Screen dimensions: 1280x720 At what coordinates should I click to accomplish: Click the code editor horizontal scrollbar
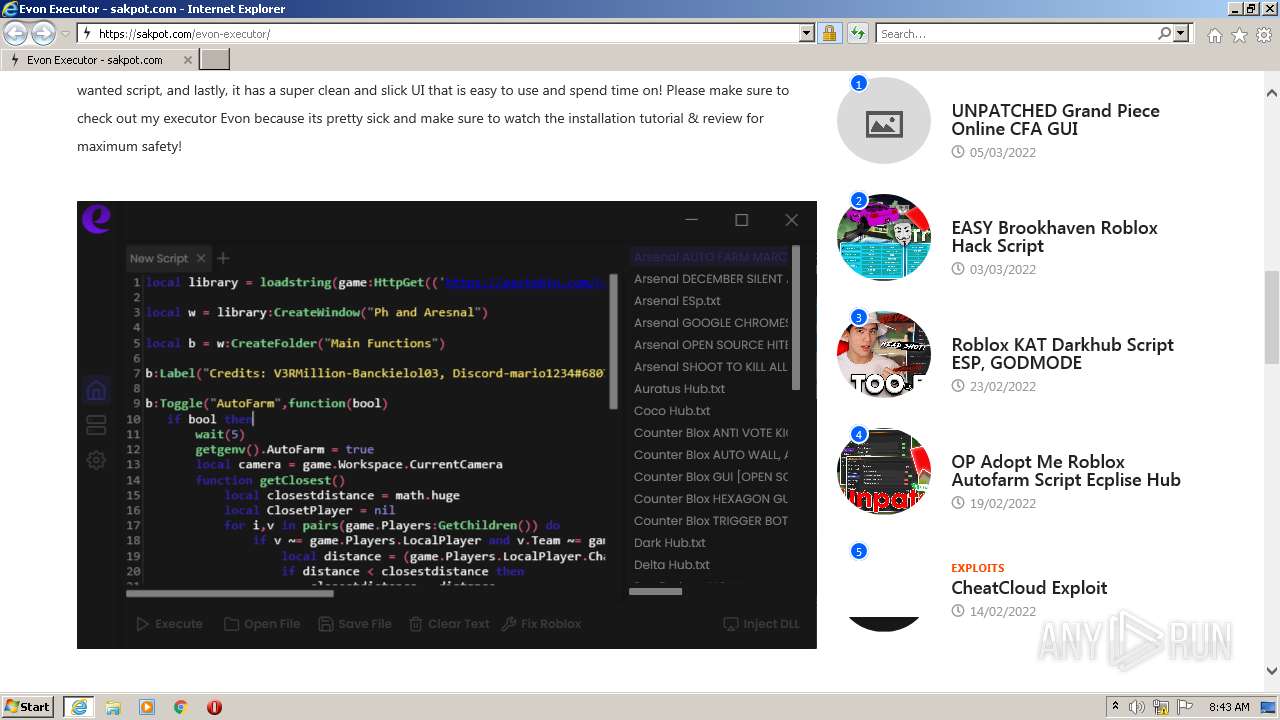[229, 593]
